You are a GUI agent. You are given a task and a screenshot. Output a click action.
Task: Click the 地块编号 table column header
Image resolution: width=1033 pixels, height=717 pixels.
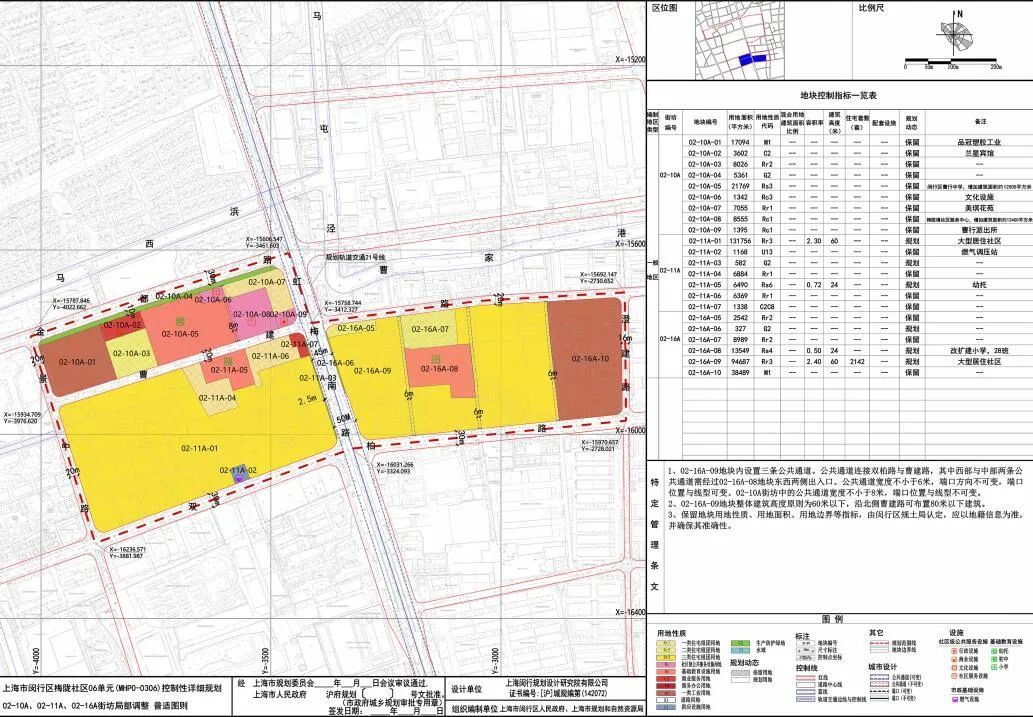(706, 122)
